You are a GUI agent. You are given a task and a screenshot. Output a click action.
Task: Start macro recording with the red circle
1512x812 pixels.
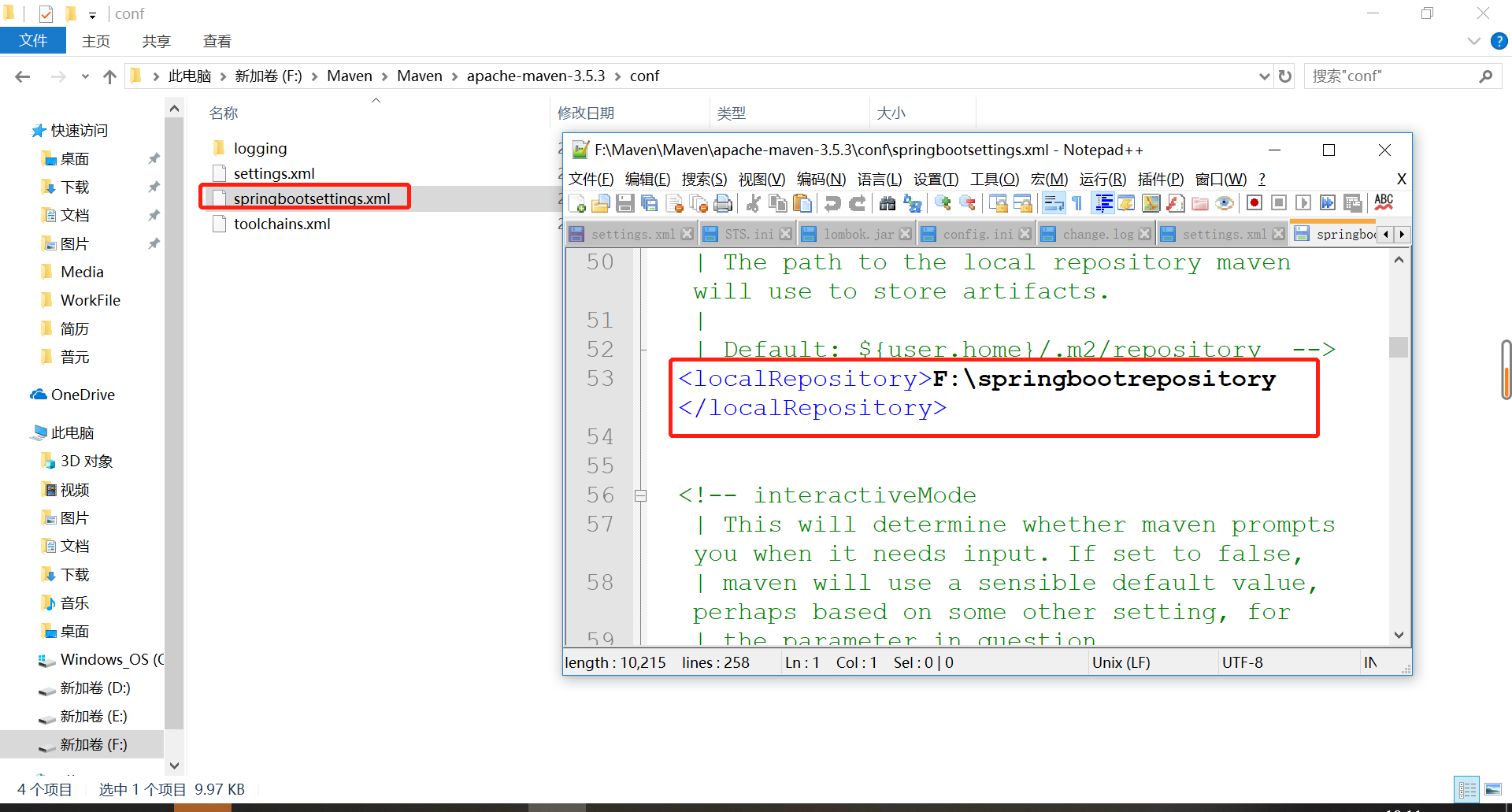(x=1255, y=204)
